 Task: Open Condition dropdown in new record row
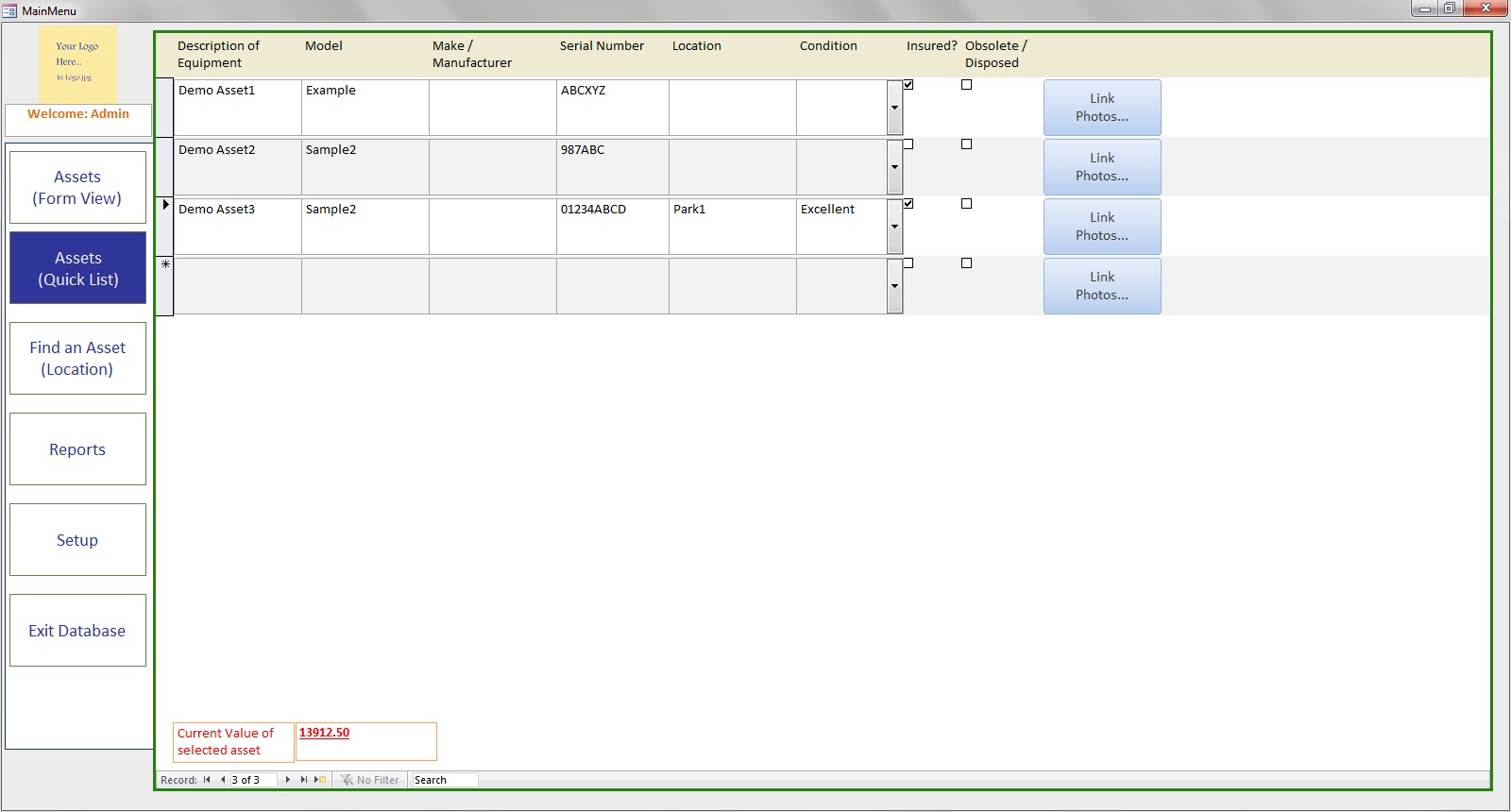tap(894, 286)
